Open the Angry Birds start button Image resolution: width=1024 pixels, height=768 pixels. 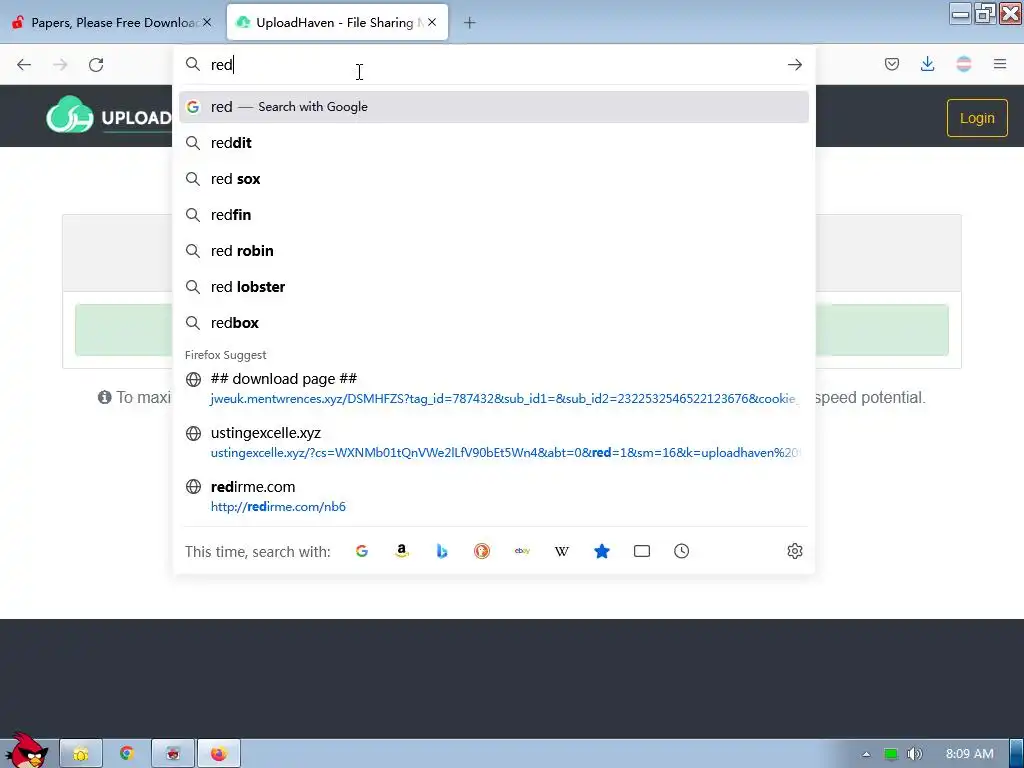click(x=25, y=751)
